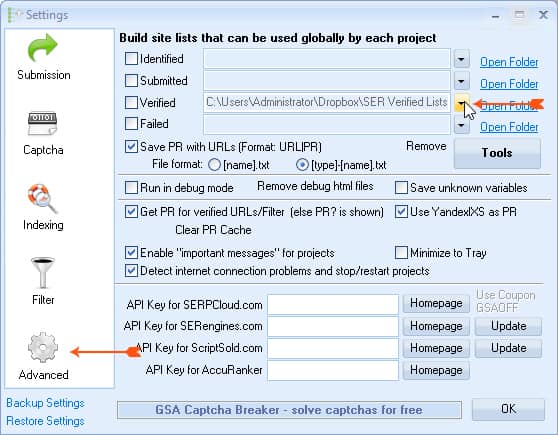Screen dimensions: 558x435
Task: Open the Indexing settings icon
Action: tap(43, 198)
